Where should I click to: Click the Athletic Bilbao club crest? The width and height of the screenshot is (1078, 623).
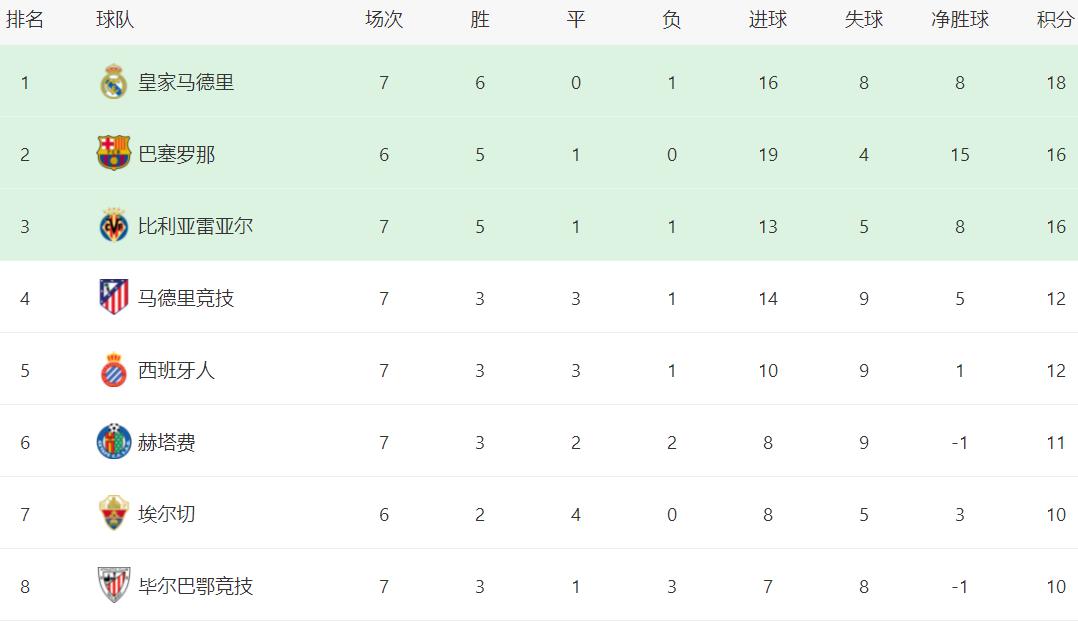(x=114, y=586)
